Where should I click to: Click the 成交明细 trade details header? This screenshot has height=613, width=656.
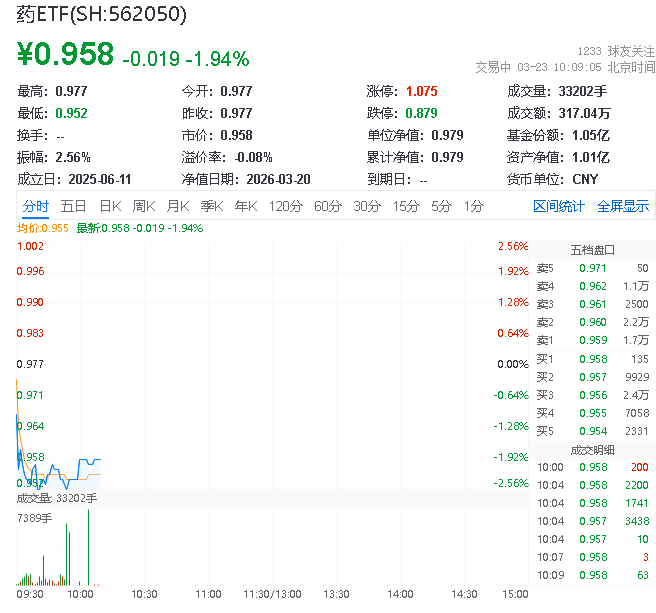(x=592, y=449)
